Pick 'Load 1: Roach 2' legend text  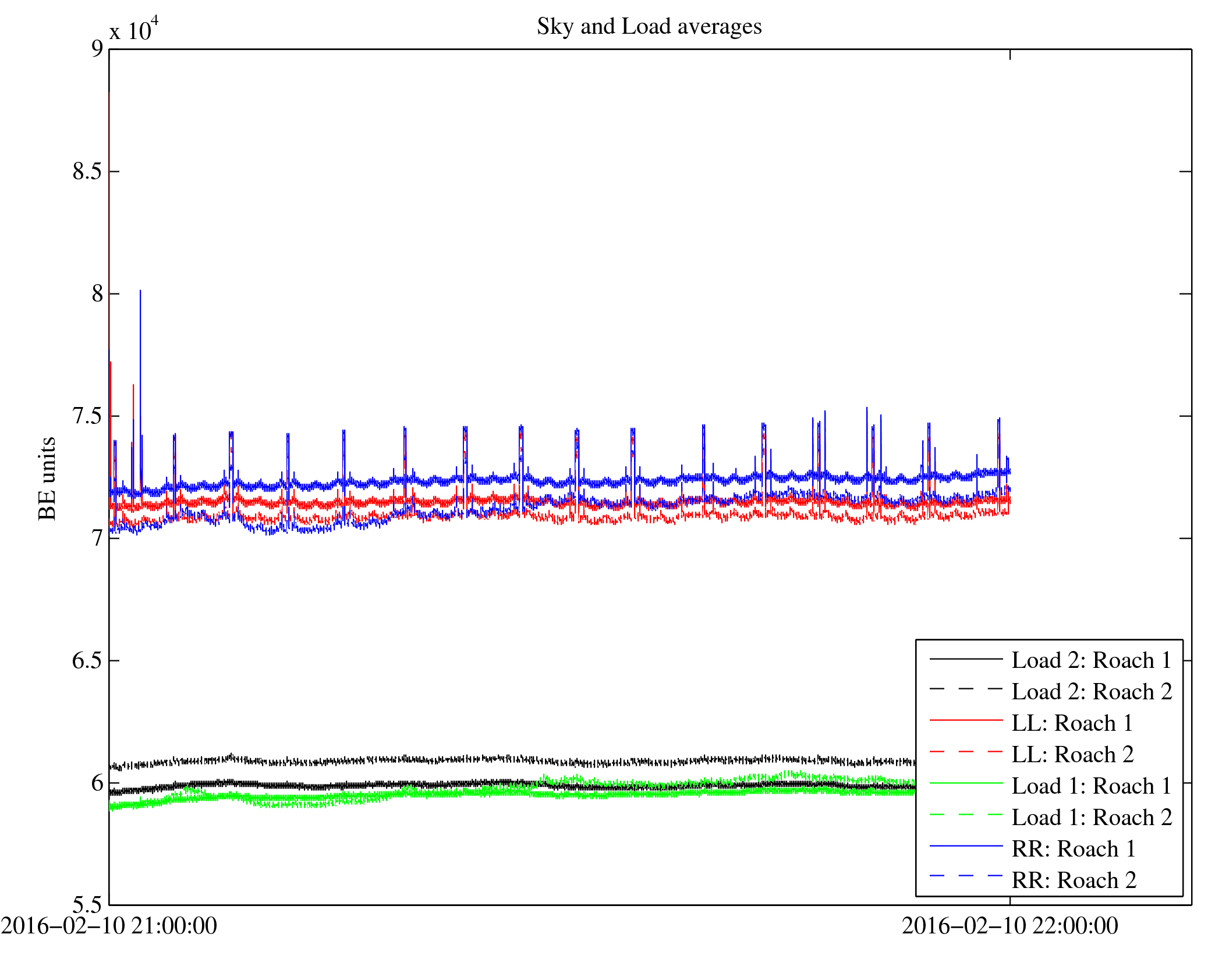point(1092,818)
